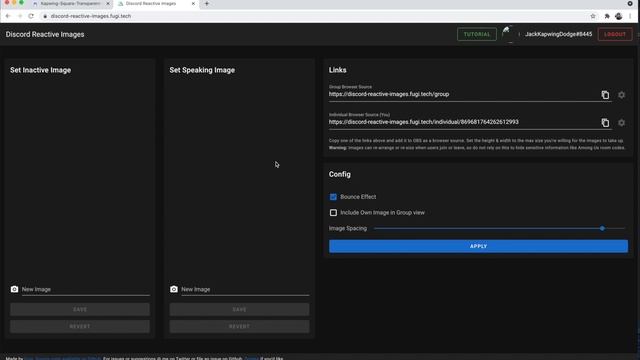Screen dimensions: 640x360
Task: Reload the page with refresh icon
Action: [31, 16]
